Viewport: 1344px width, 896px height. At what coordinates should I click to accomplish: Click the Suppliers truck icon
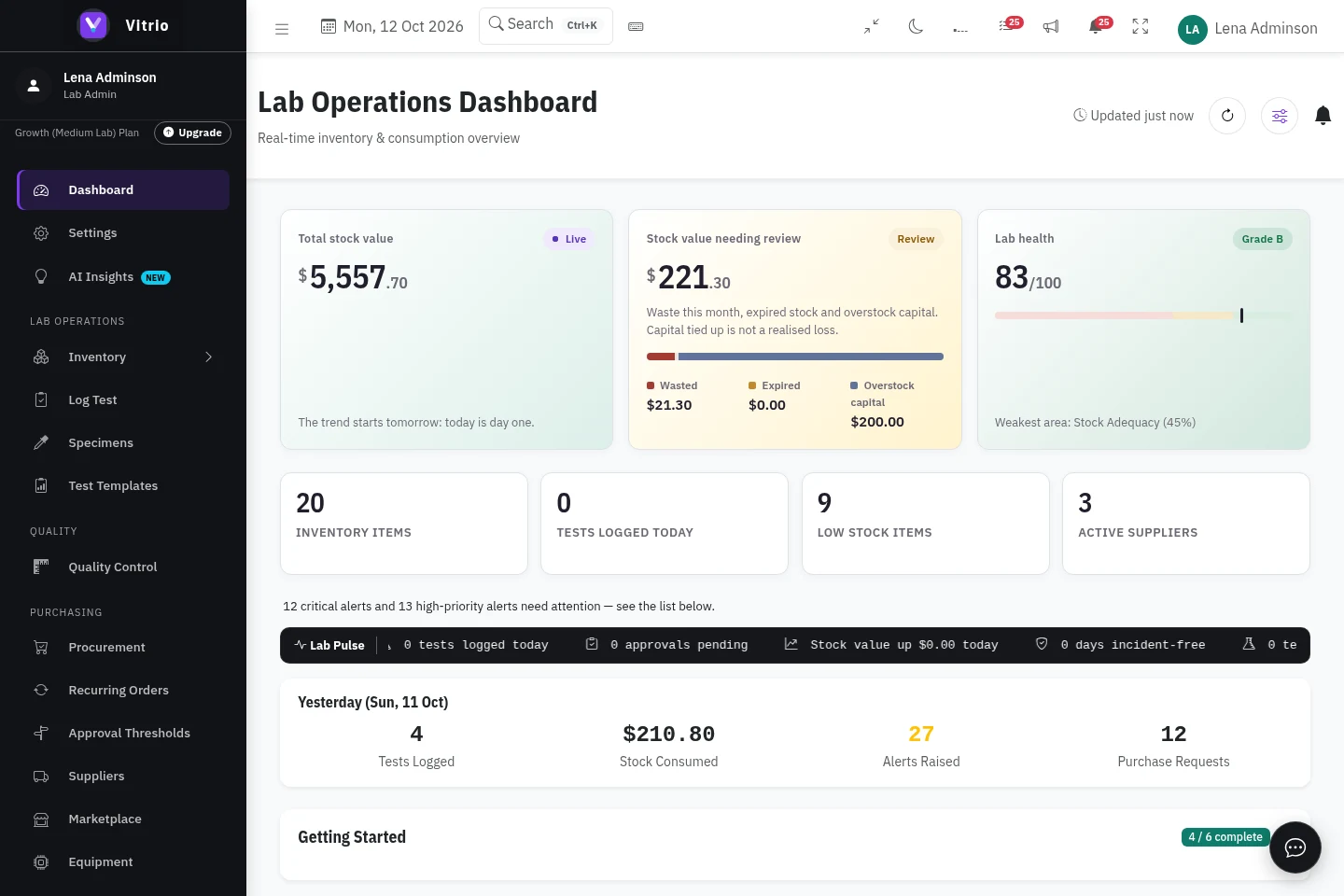pos(41,777)
